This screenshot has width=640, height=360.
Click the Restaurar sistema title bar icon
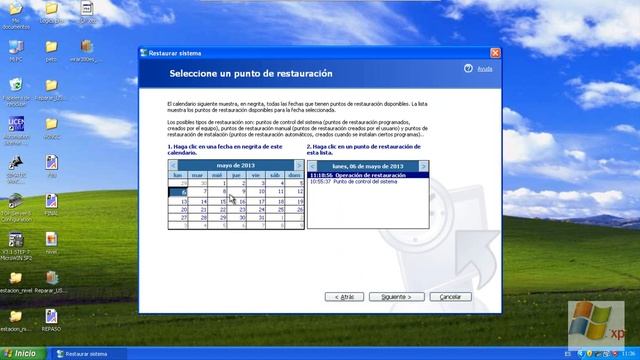[x=143, y=53]
